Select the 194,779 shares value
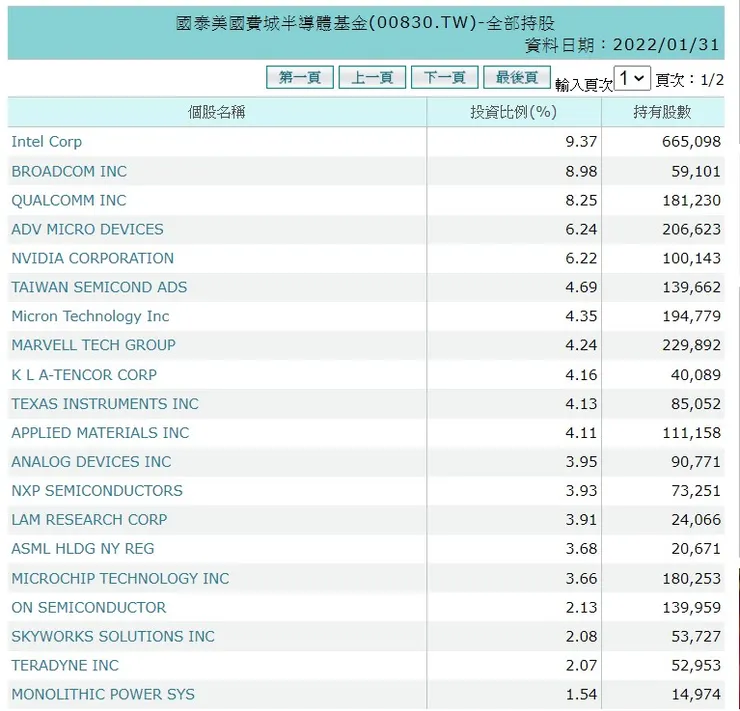740x711 pixels. click(691, 316)
